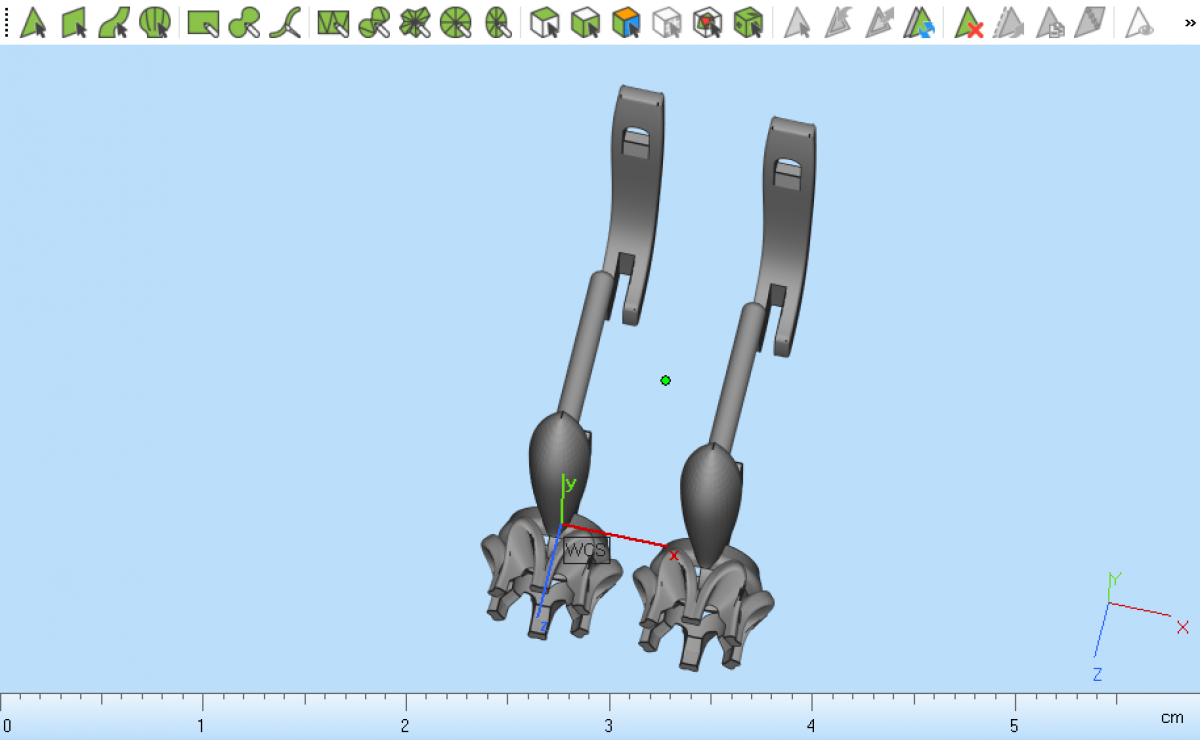The image size is (1200, 740).
Task: Click the separate marked triangles icon
Action: 1009,22
